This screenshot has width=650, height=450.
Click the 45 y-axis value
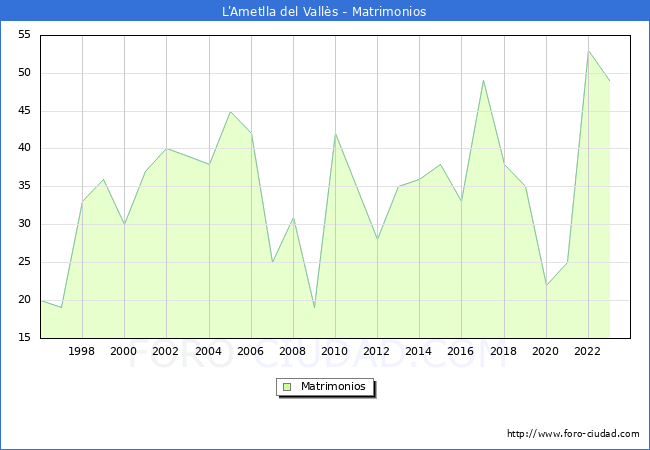25,111
